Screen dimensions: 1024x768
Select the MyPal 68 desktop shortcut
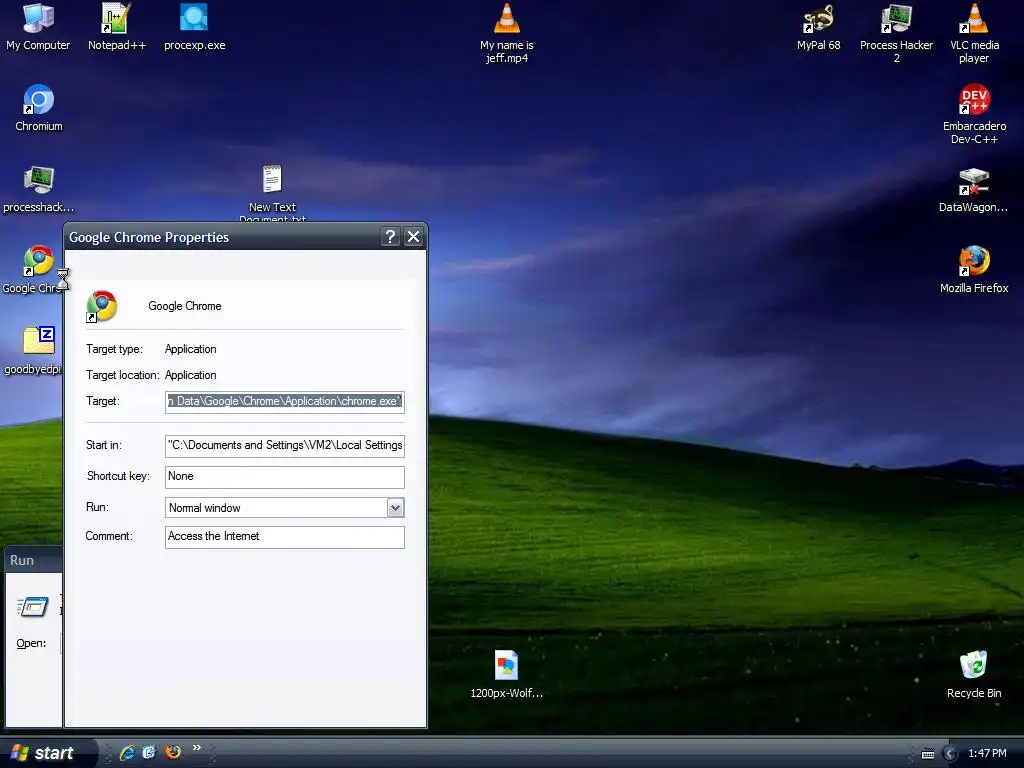pyautogui.click(x=818, y=27)
